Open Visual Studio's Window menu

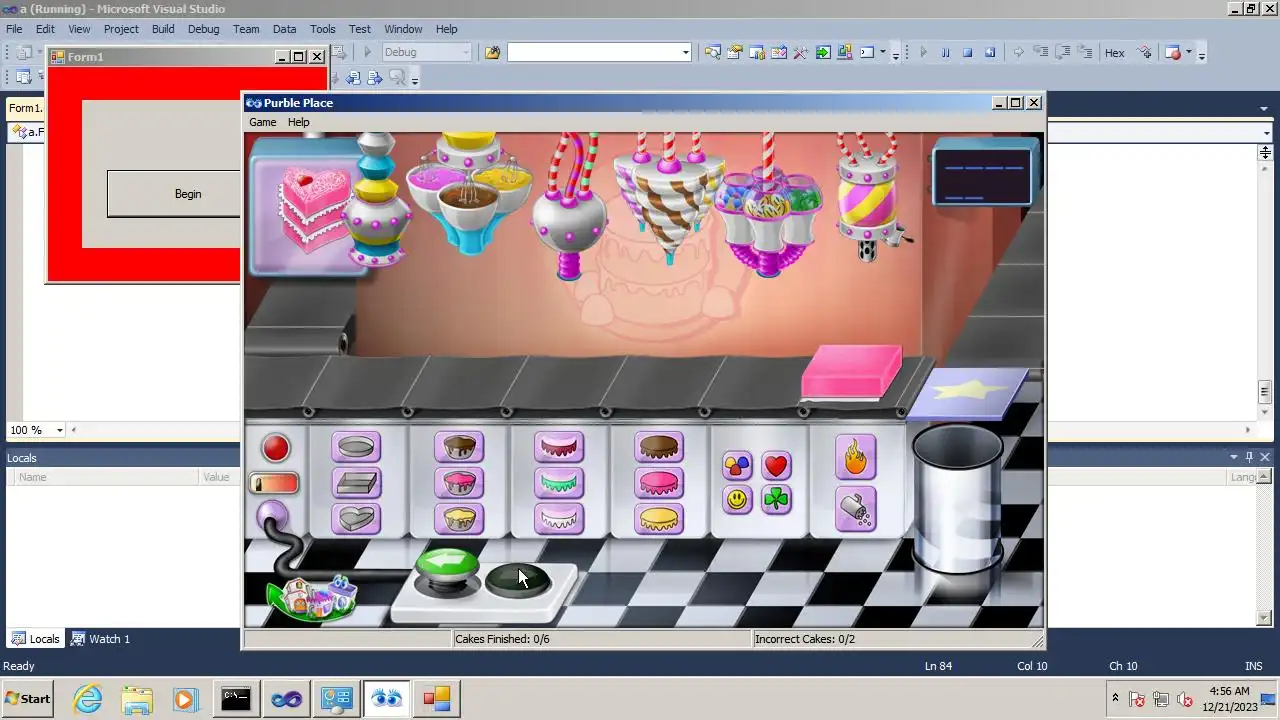click(x=403, y=29)
